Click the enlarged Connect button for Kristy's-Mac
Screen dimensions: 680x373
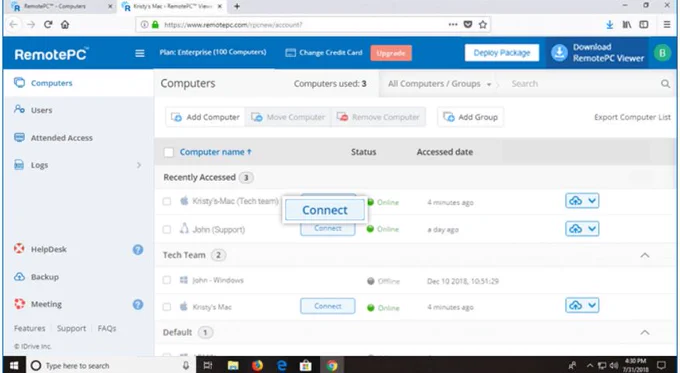[x=325, y=210]
